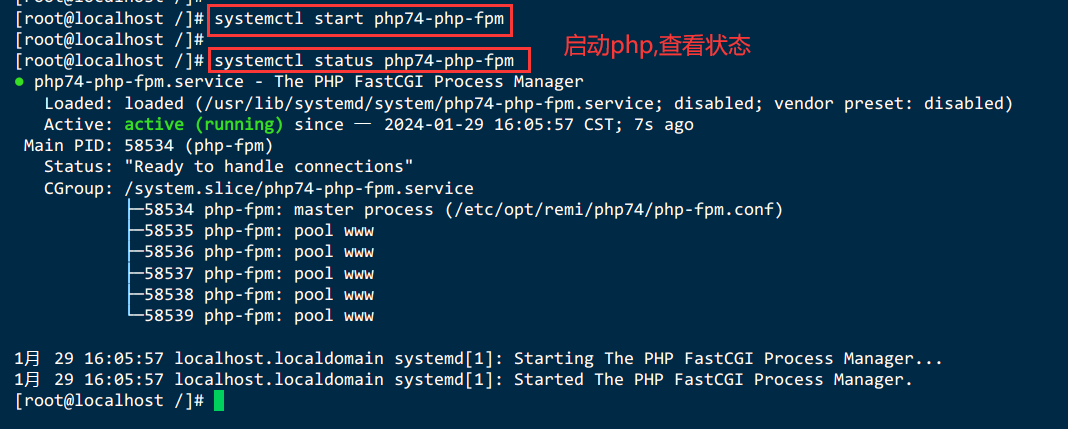
Task: Click the red annotation 启动php,查看状态
Action: [657, 46]
